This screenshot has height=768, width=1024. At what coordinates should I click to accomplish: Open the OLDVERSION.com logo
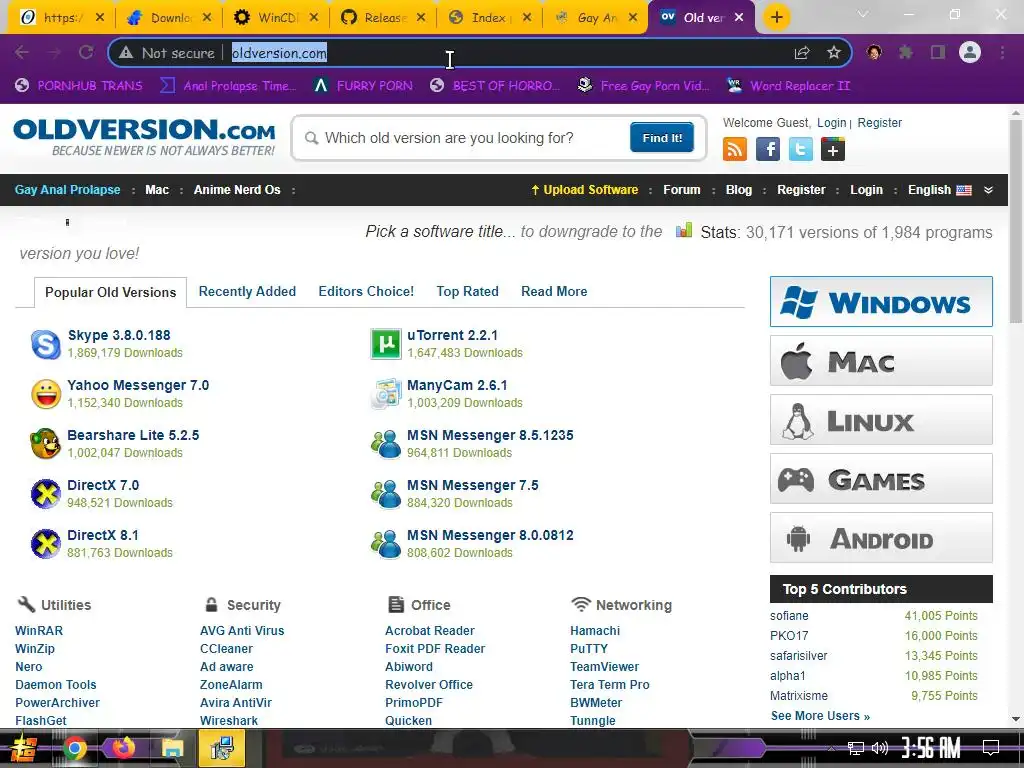(144, 136)
